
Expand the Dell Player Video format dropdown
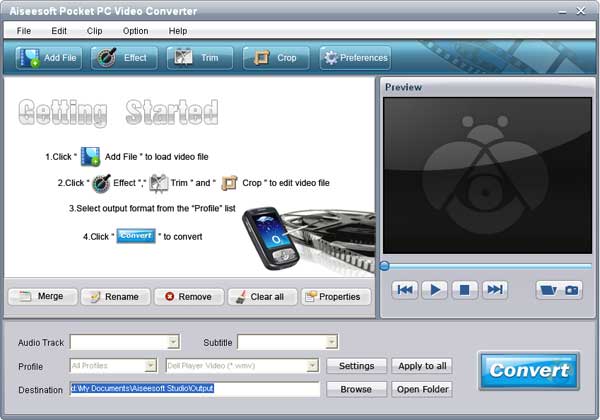coord(313,366)
